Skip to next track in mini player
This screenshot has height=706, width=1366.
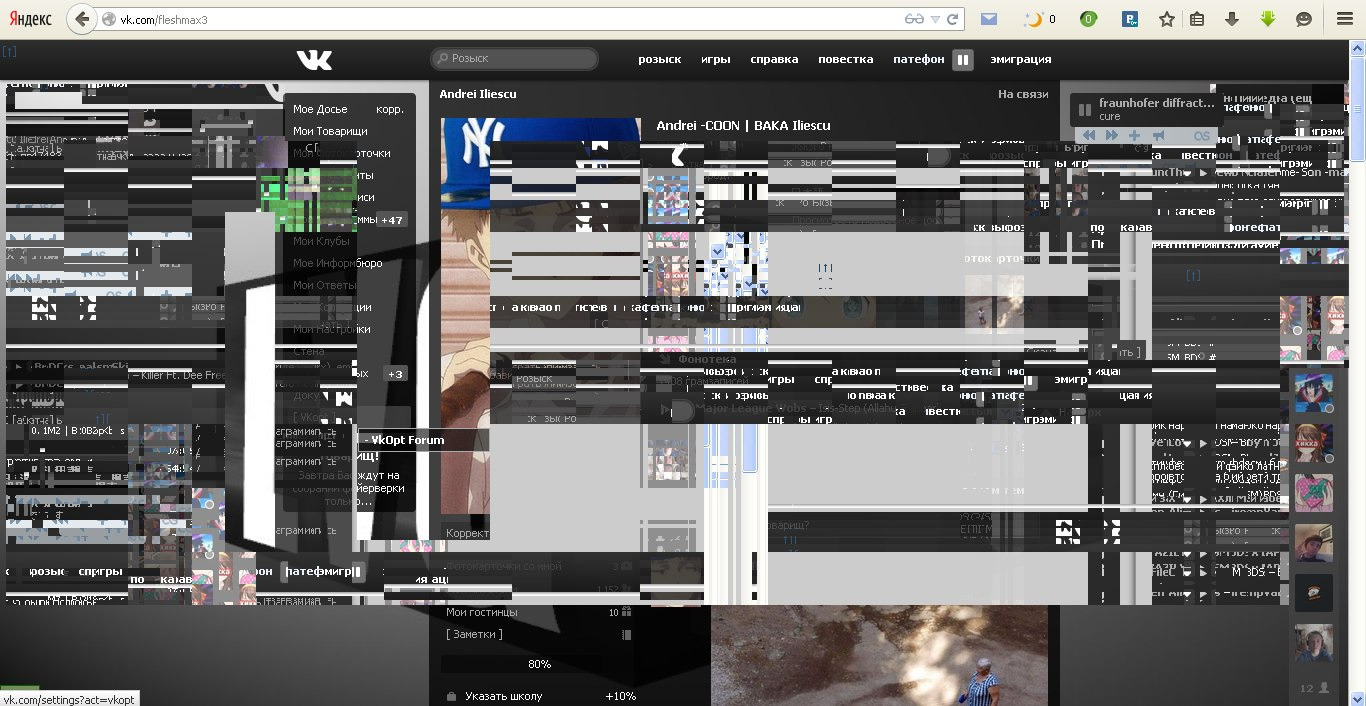point(1111,135)
